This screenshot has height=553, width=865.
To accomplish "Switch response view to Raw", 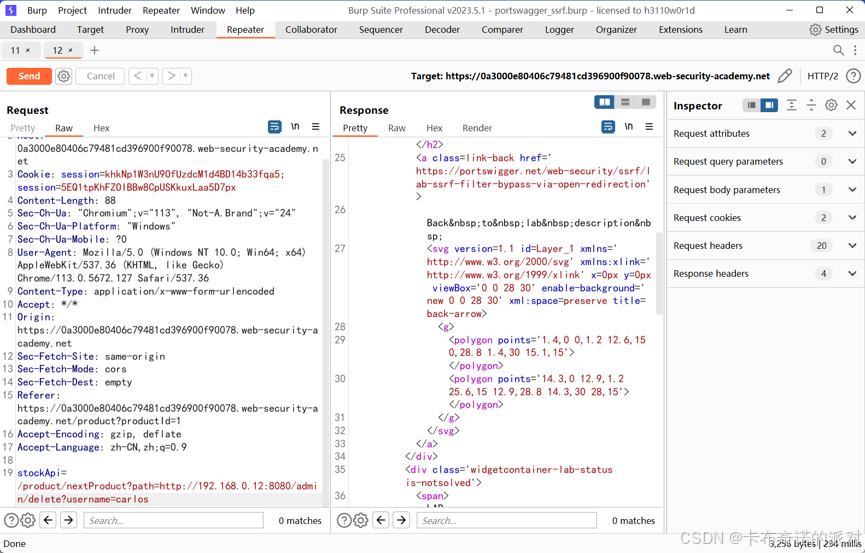I will click(397, 128).
